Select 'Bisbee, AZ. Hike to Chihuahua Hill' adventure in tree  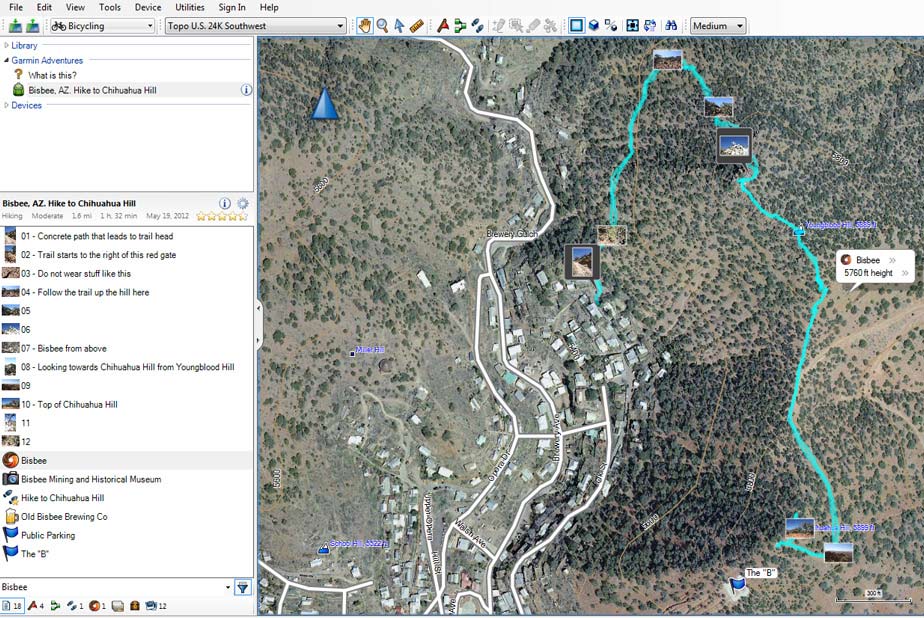(93, 90)
